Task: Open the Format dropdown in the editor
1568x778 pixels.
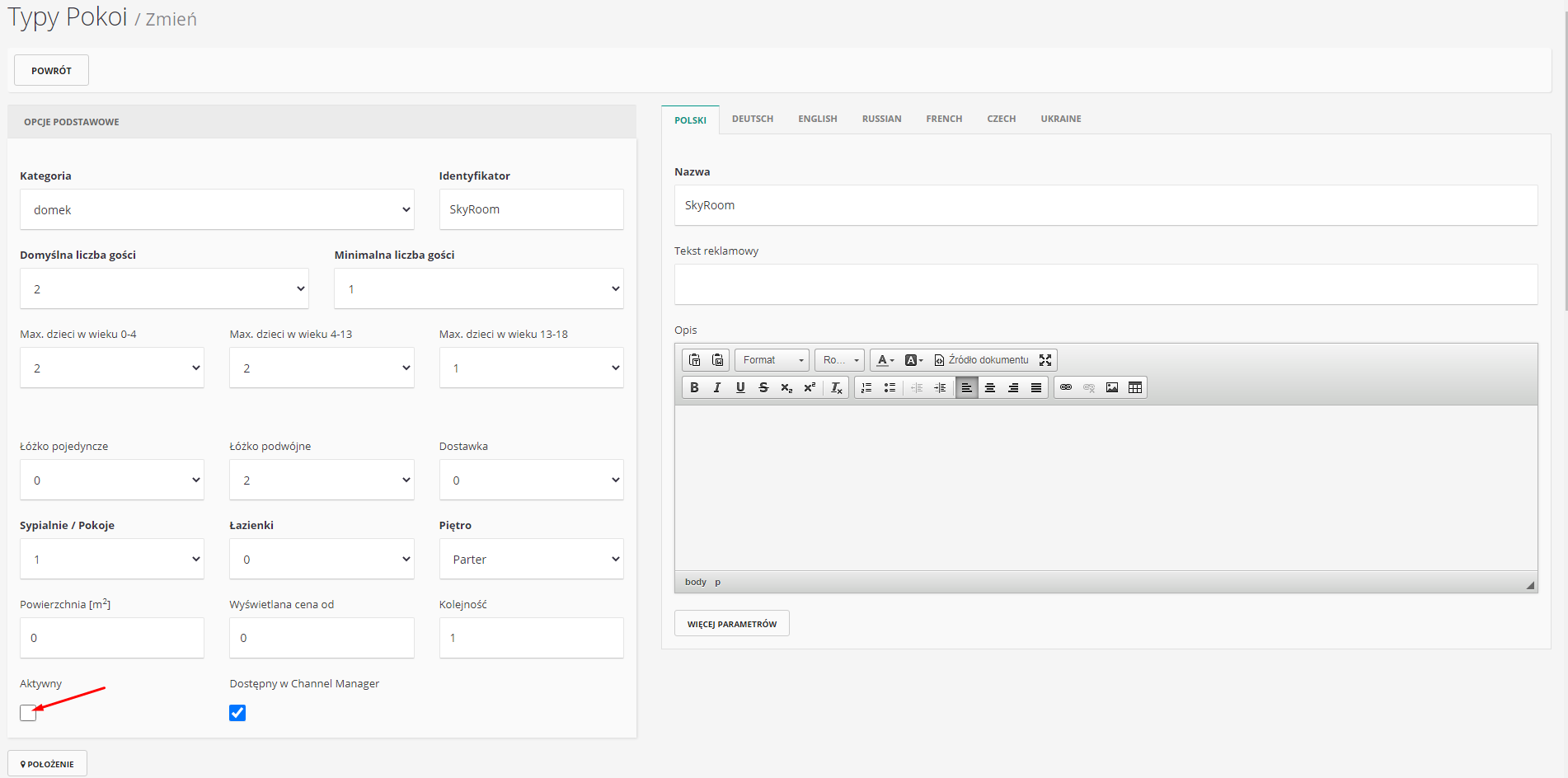Action: (x=772, y=360)
